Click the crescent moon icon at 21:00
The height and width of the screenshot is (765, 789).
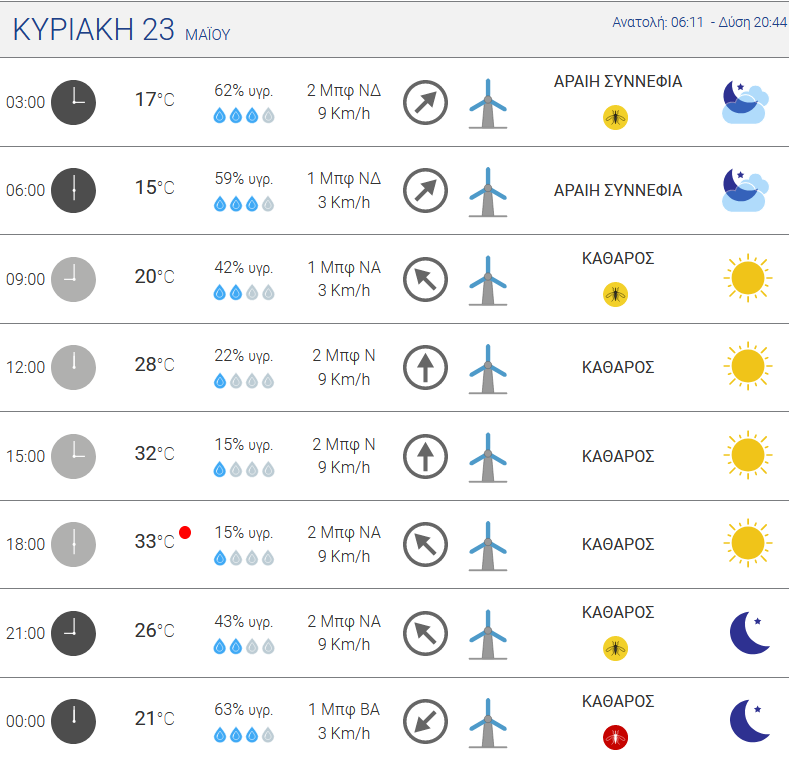(750, 633)
